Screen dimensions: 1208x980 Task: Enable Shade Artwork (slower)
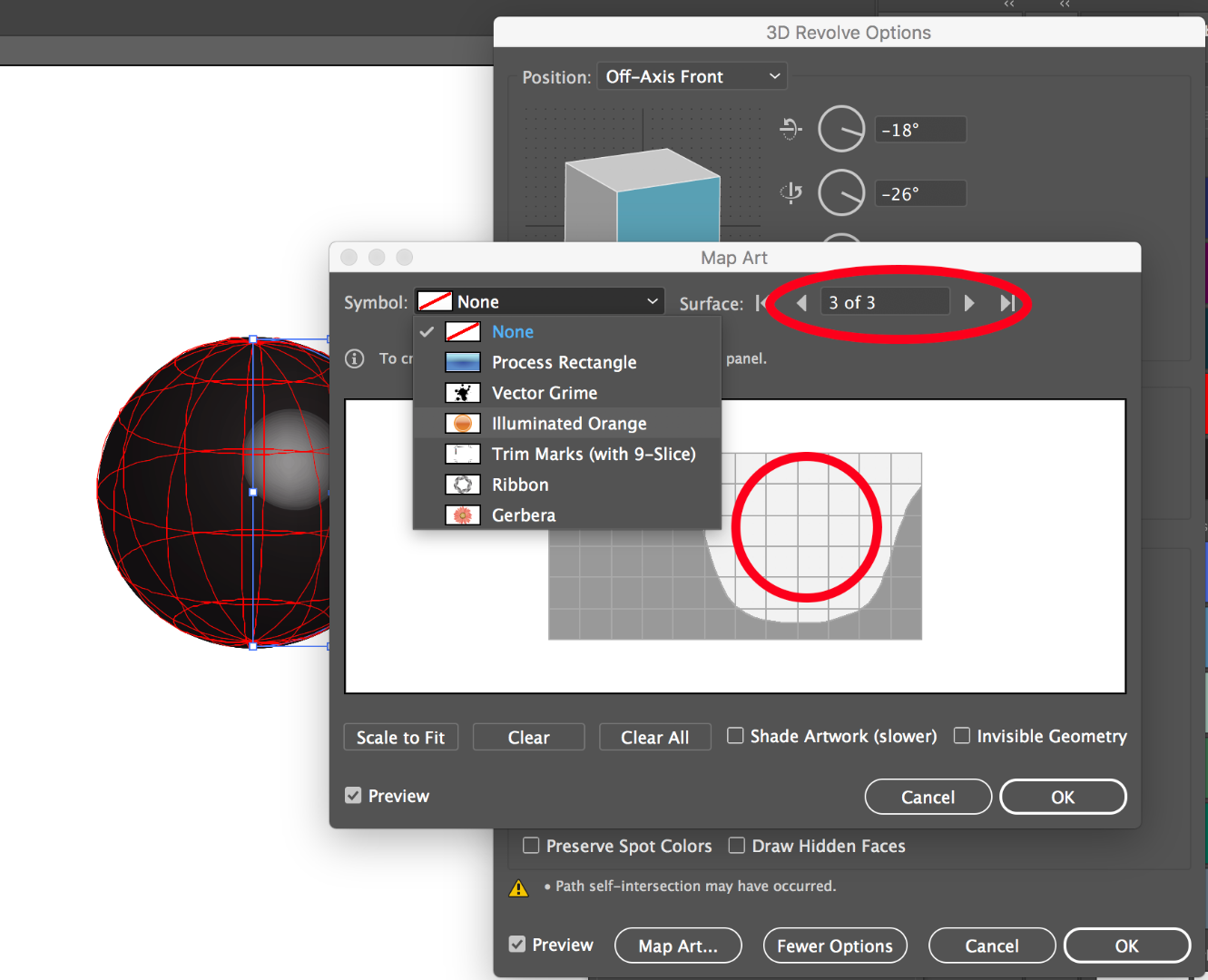click(735, 736)
